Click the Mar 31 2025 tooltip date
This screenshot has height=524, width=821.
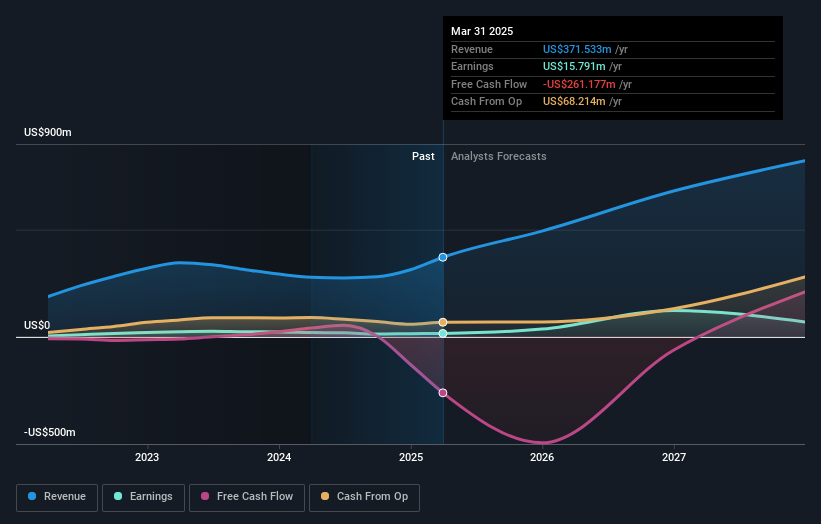pos(482,31)
